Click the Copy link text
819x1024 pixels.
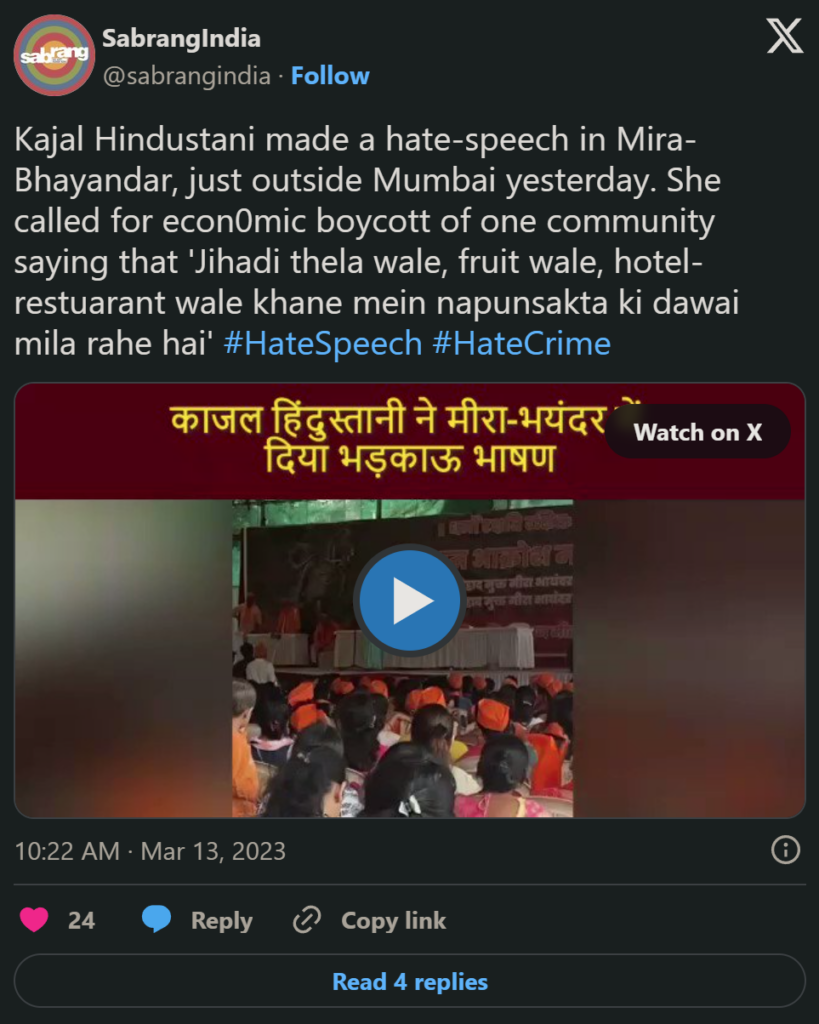(x=393, y=920)
